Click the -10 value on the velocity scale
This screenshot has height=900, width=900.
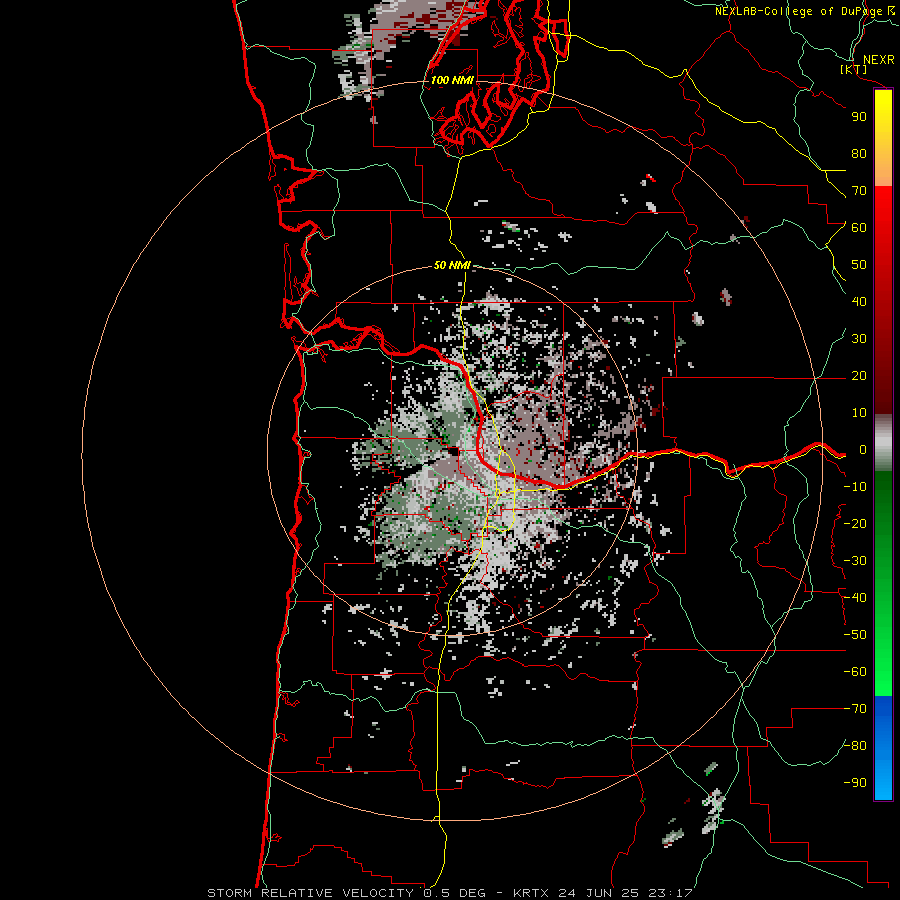tap(855, 487)
